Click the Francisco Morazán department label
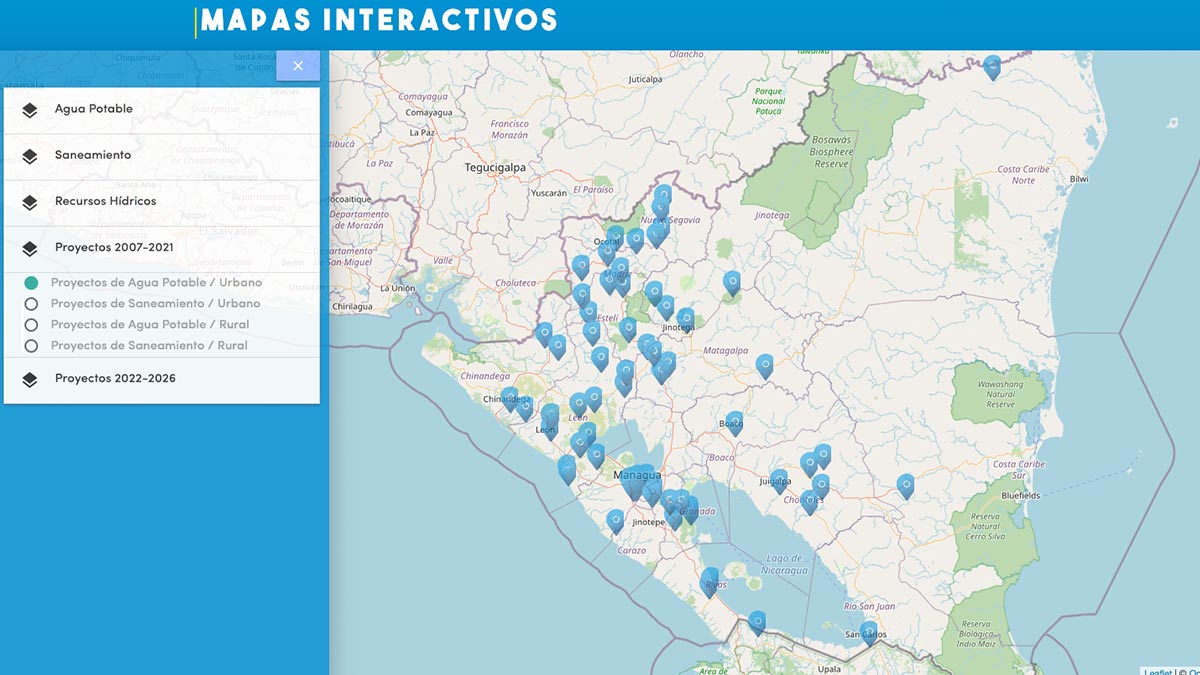 point(510,130)
